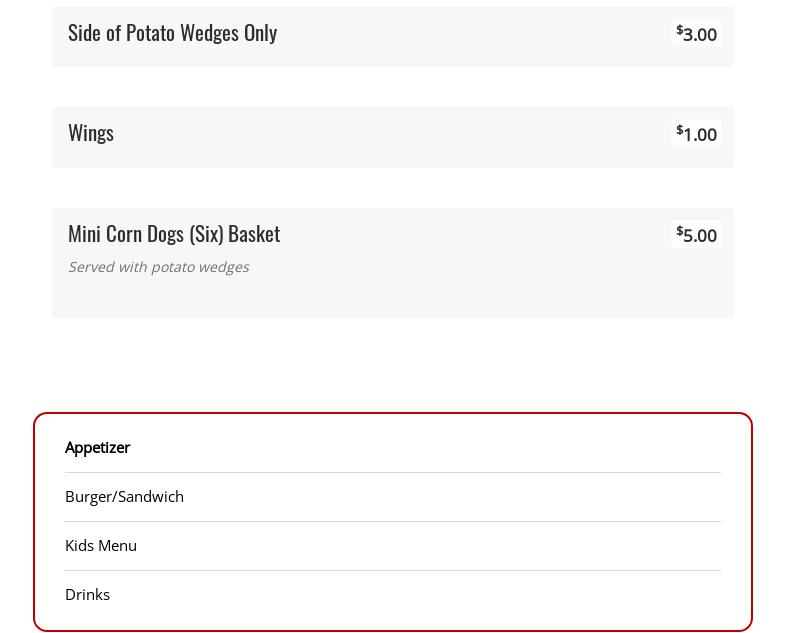Open the Appetizer menu category
The width and height of the screenshot is (785, 633).
(97, 447)
